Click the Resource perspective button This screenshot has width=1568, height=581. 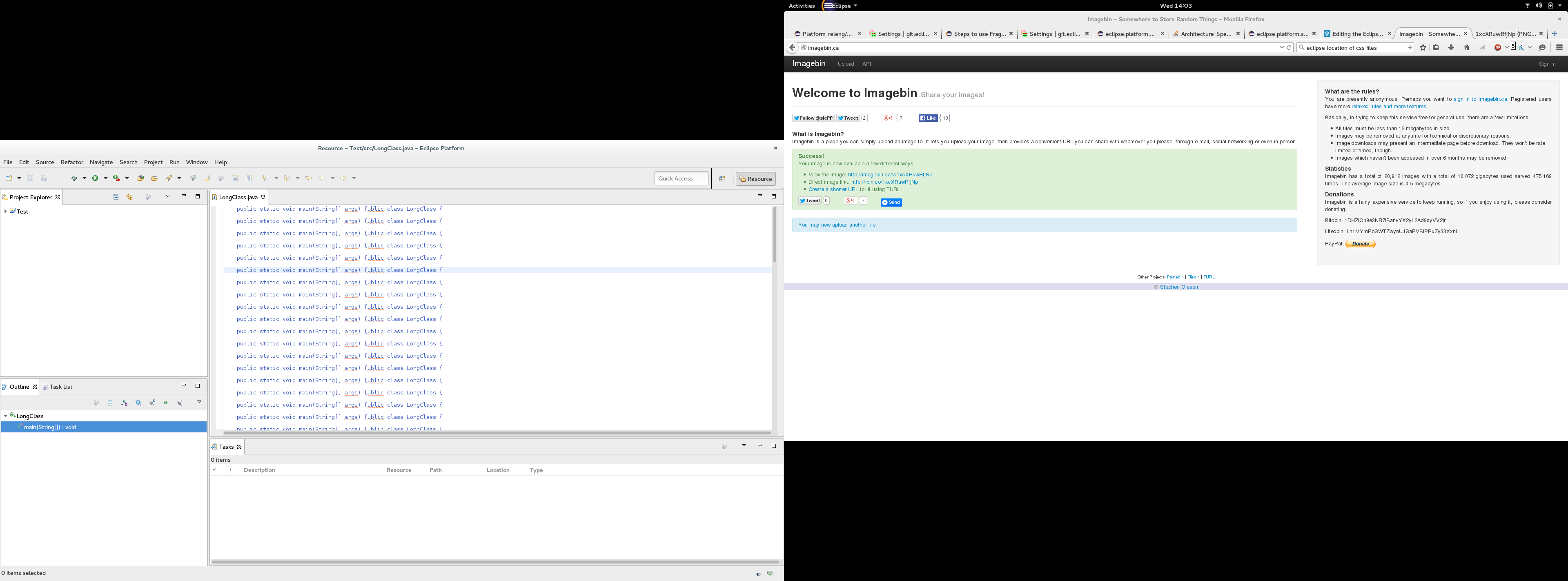click(756, 179)
